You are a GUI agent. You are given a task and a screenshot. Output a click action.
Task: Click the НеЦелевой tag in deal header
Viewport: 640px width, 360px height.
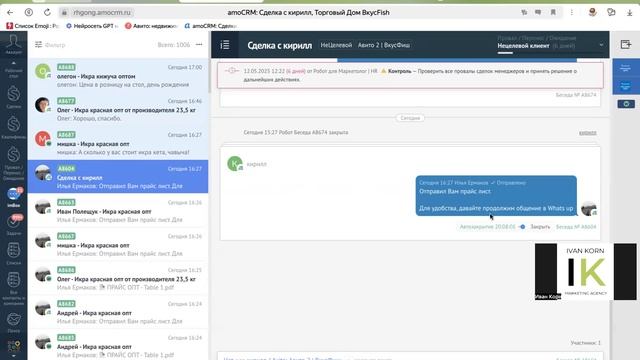tap(336, 45)
